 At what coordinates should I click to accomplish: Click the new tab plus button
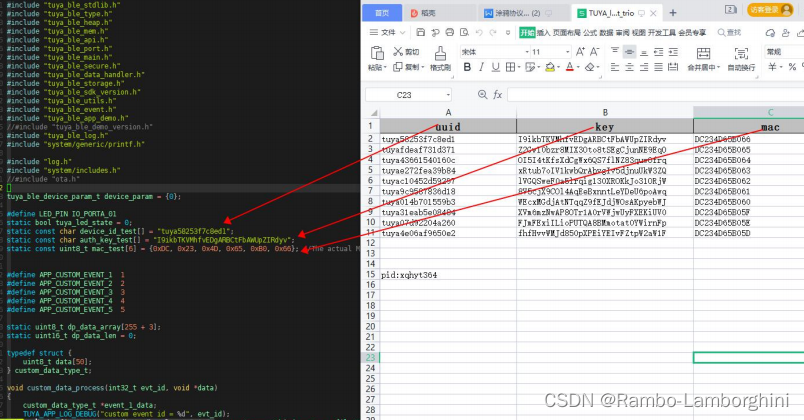(x=673, y=13)
